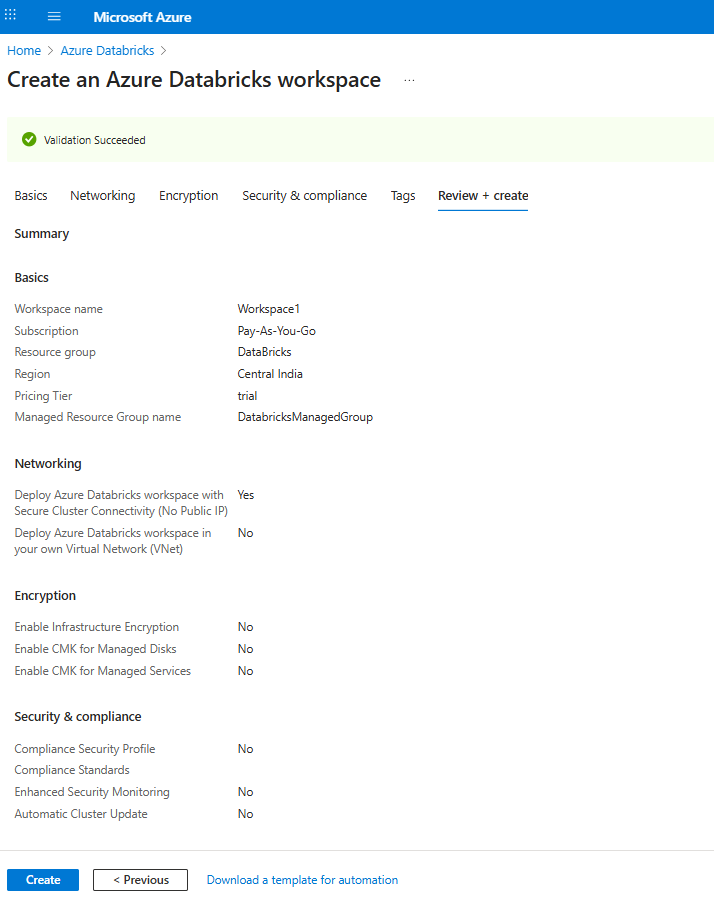Click Enable CMK for Managed Services label

pos(103,671)
